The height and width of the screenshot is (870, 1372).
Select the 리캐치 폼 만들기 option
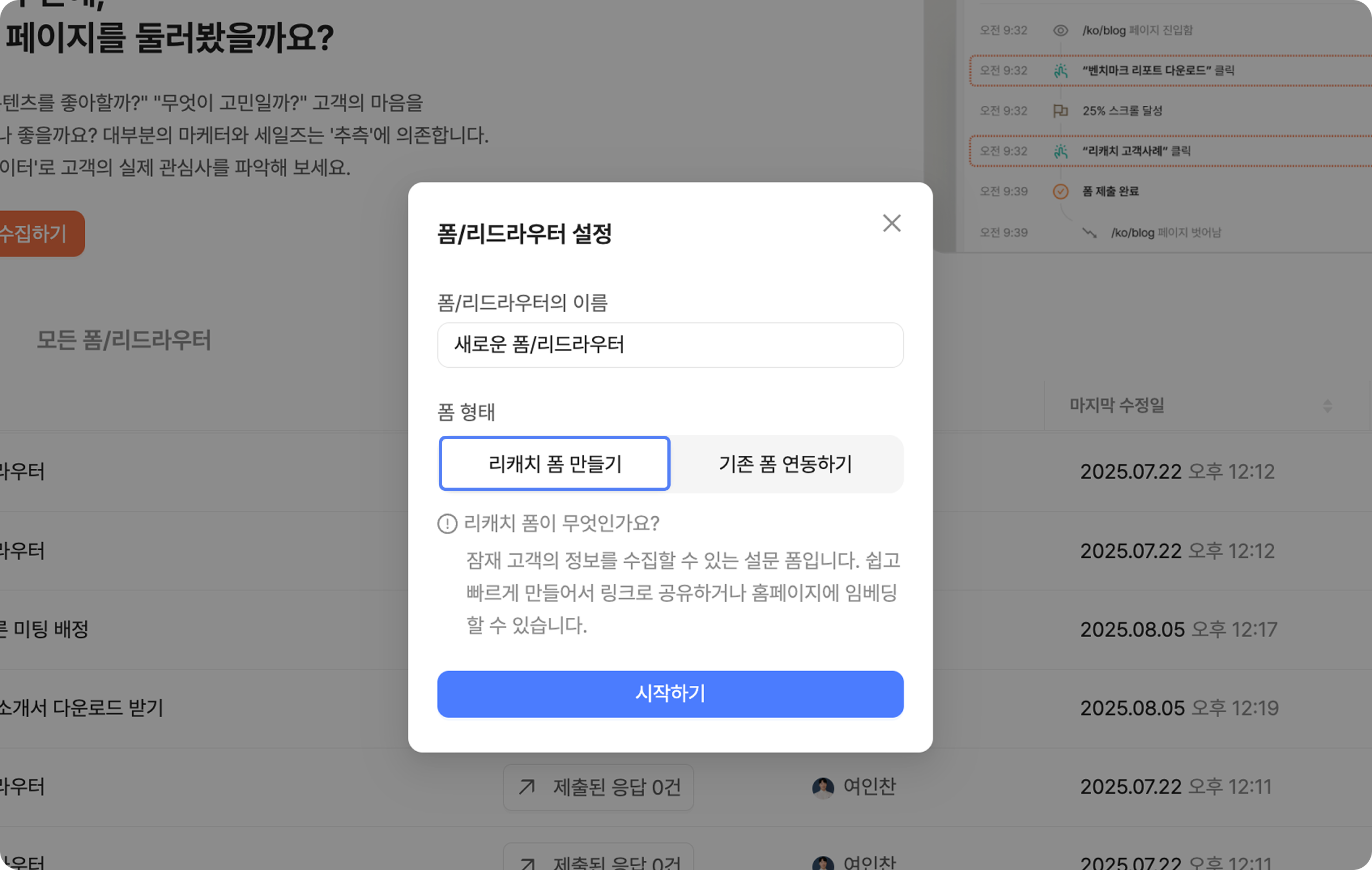tap(555, 463)
